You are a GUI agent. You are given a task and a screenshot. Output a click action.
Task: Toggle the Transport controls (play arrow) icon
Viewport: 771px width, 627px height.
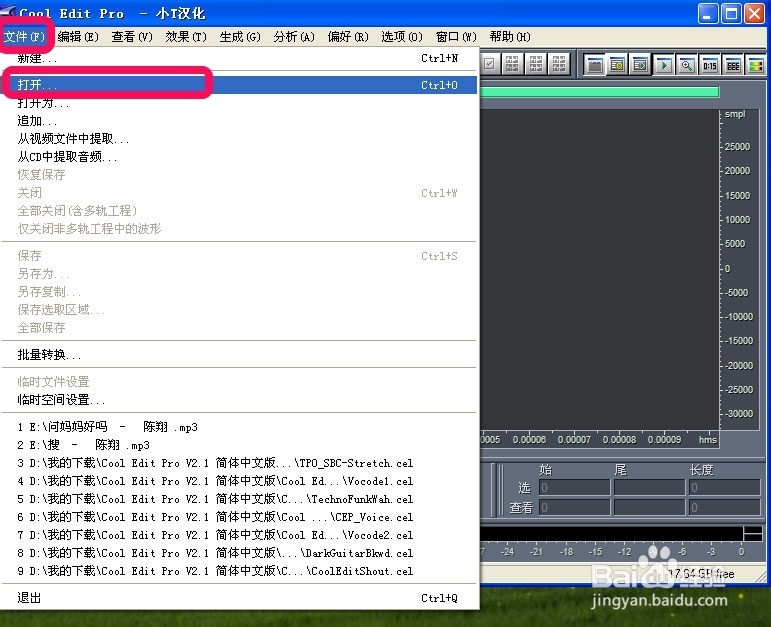[x=664, y=65]
